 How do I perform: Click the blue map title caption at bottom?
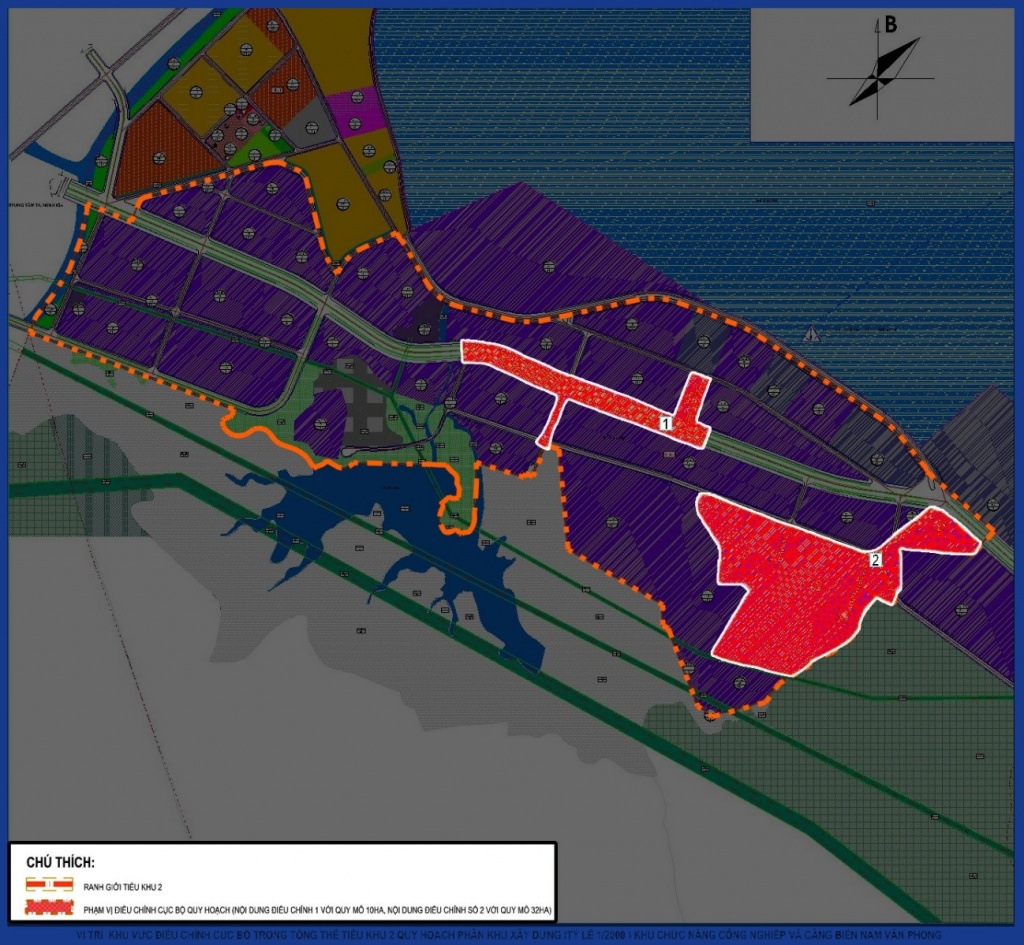point(509,935)
